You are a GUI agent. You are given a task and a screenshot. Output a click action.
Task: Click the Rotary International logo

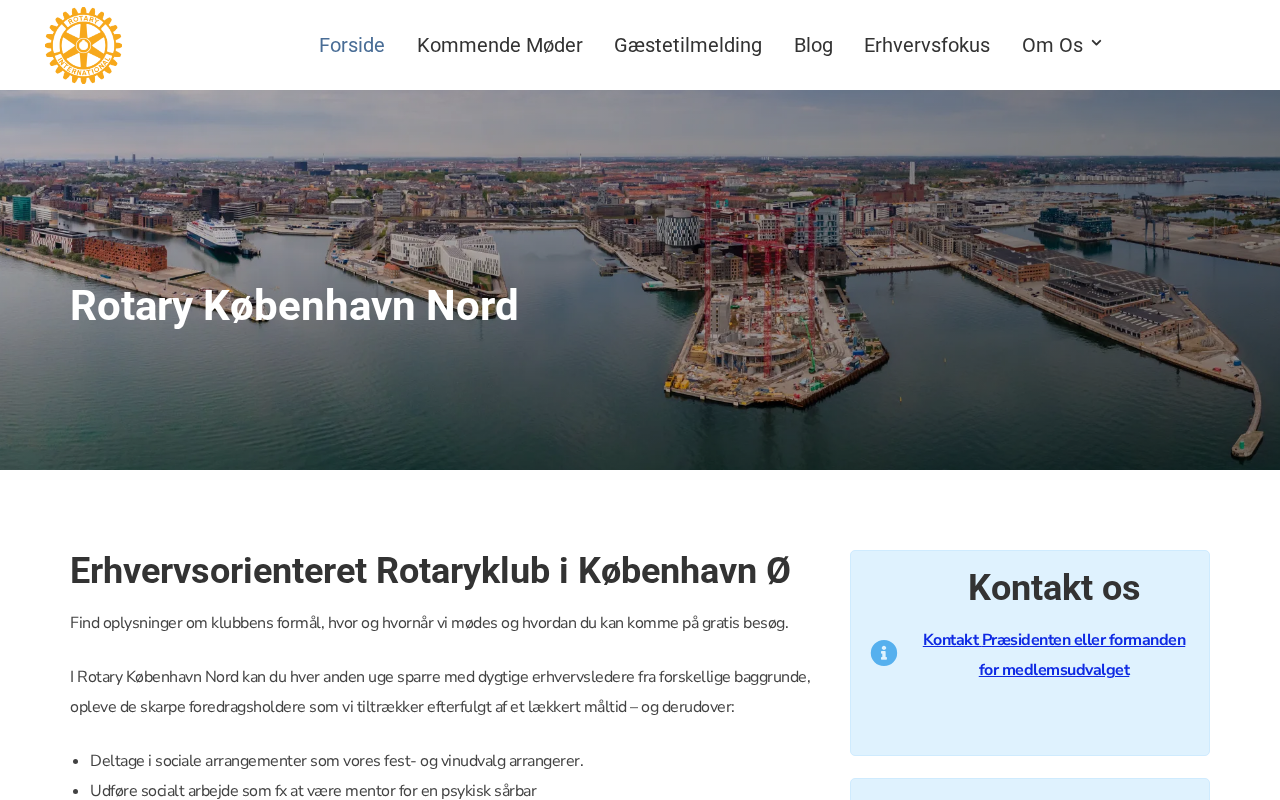pyautogui.click(x=83, y=45)
